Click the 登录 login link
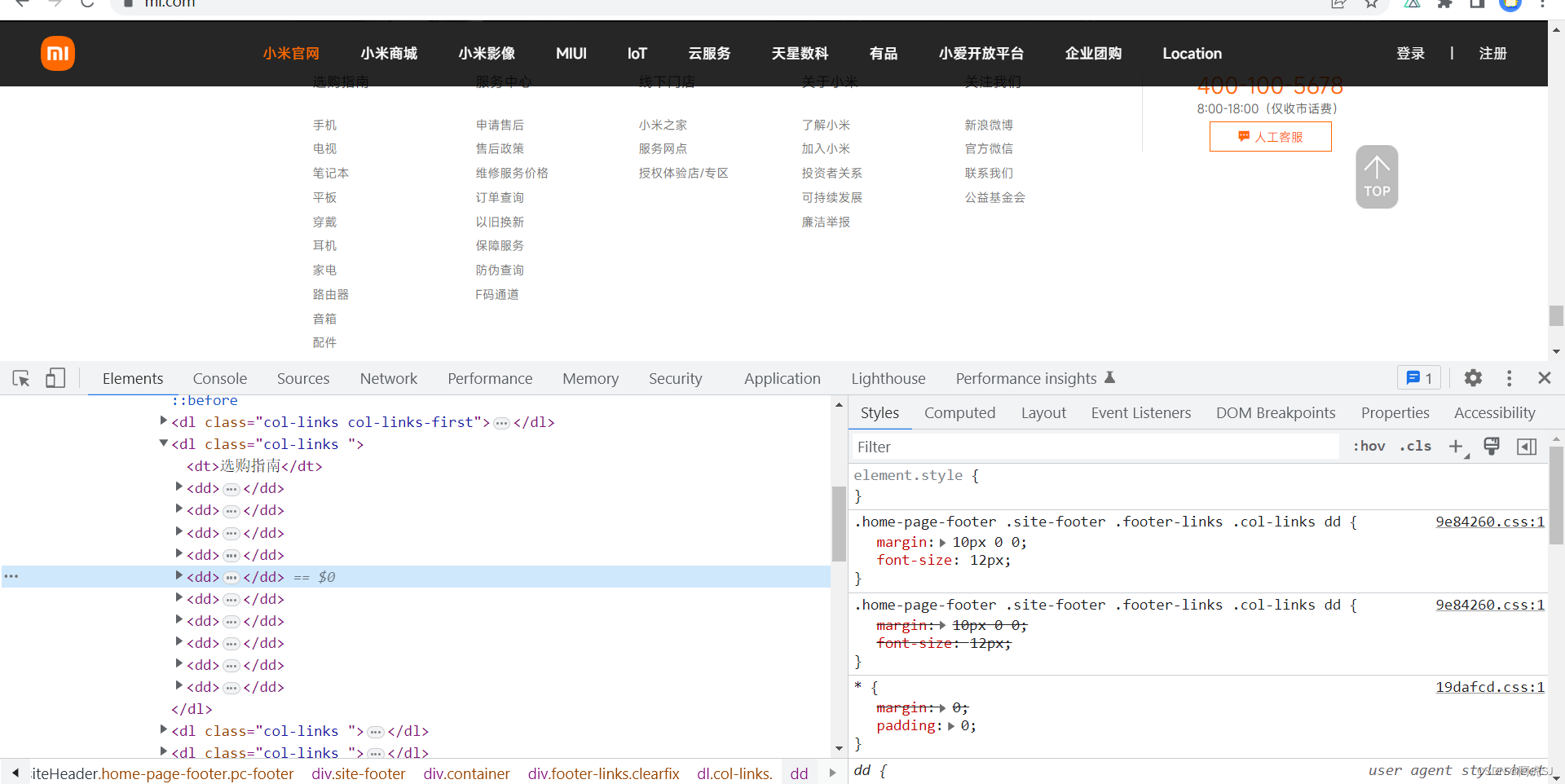 (x=1411, y=54)
